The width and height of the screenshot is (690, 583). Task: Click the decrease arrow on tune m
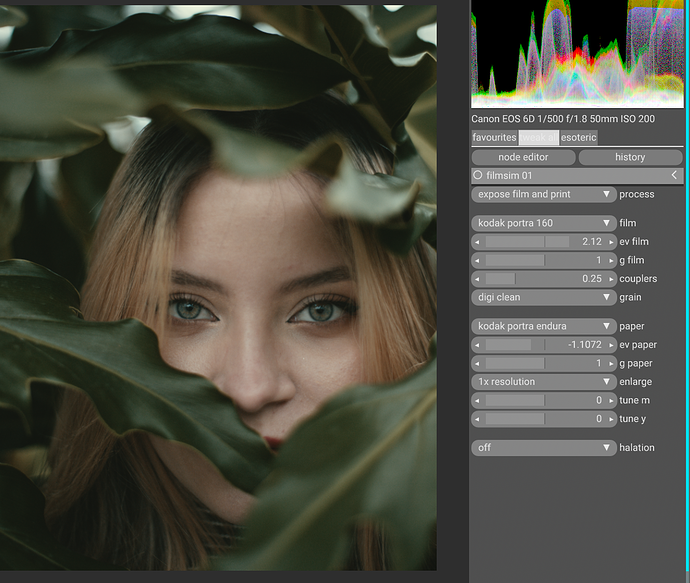477,400
